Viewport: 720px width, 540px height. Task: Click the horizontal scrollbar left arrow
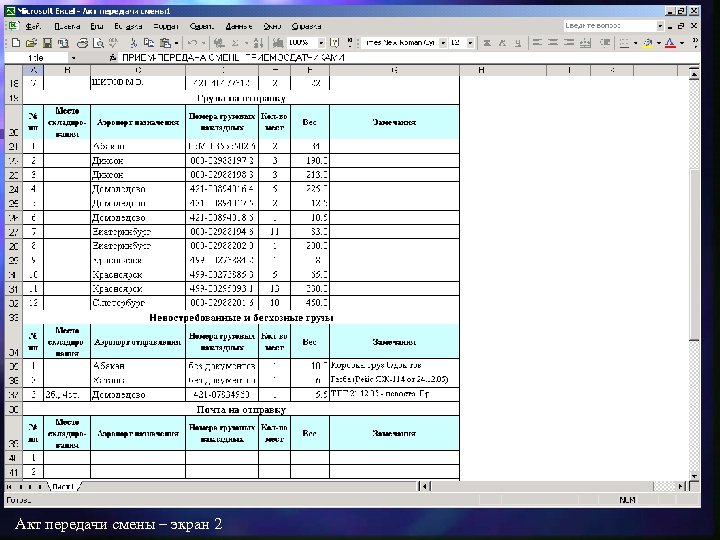pos(424,486)
